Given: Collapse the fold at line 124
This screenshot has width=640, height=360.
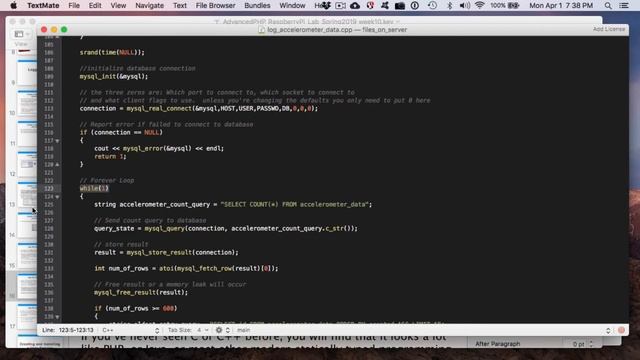Looking at the screenshot, I should (58, 197).
